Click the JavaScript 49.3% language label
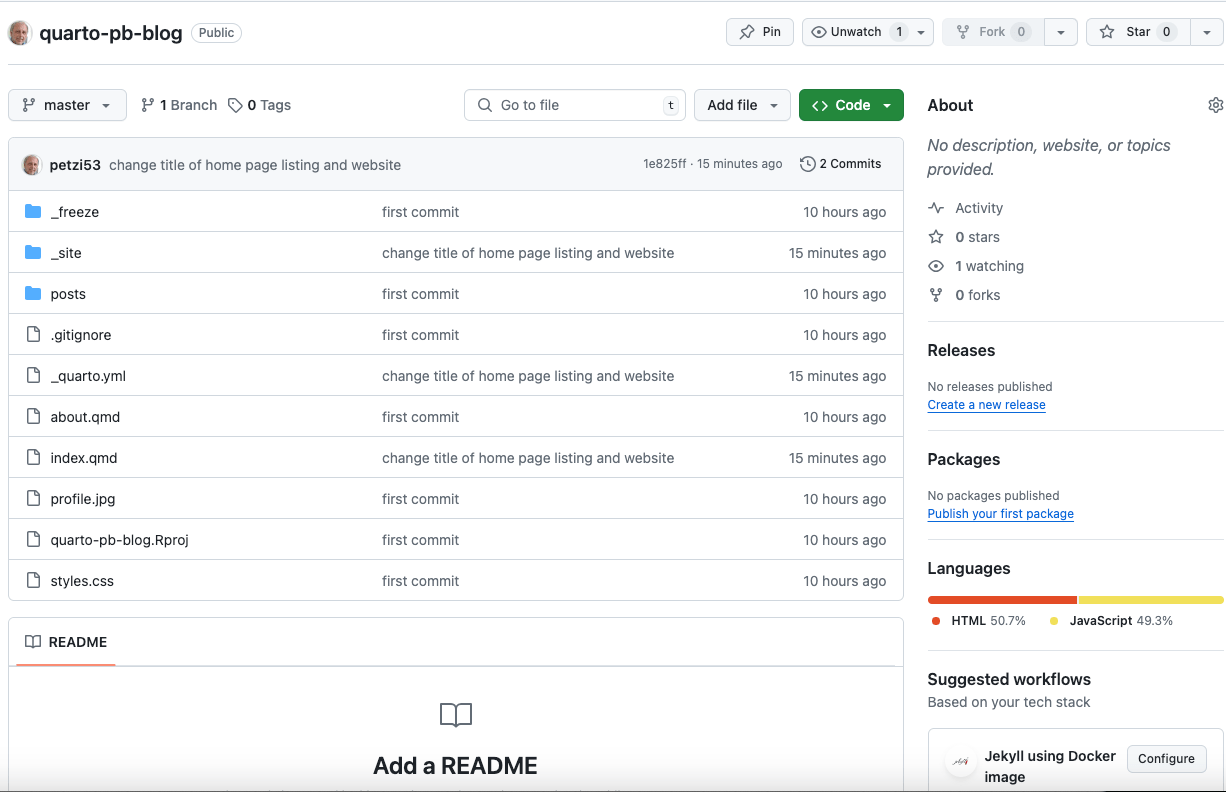1226x792 pixels. (1111, 621)
